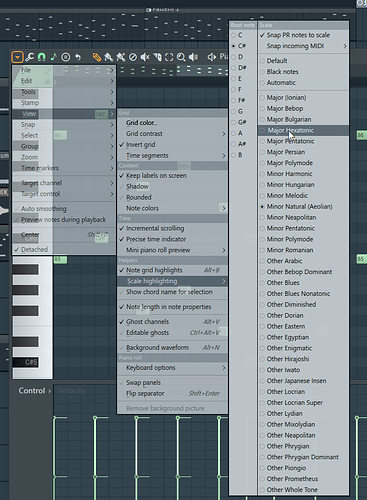Open the Control selector below piano keys
This screenshot has height=500, width=367.
coord(35,391)
